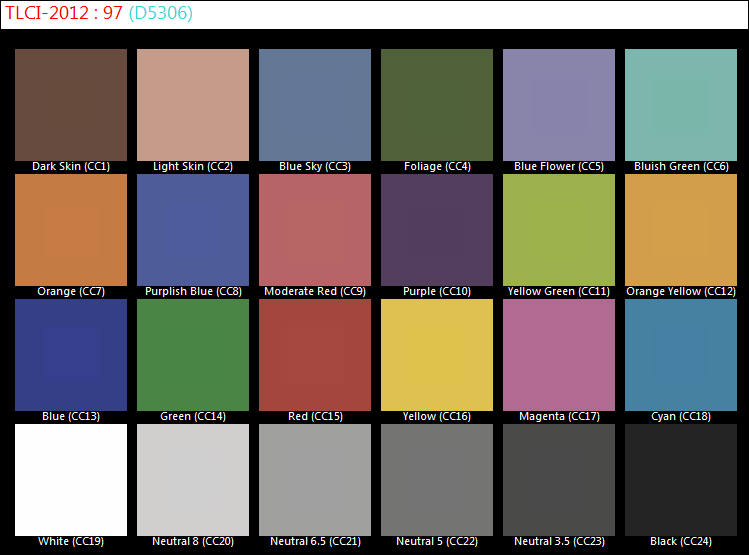
Task: Click the Blue Sky (CC3) patch
Action: 315,104
